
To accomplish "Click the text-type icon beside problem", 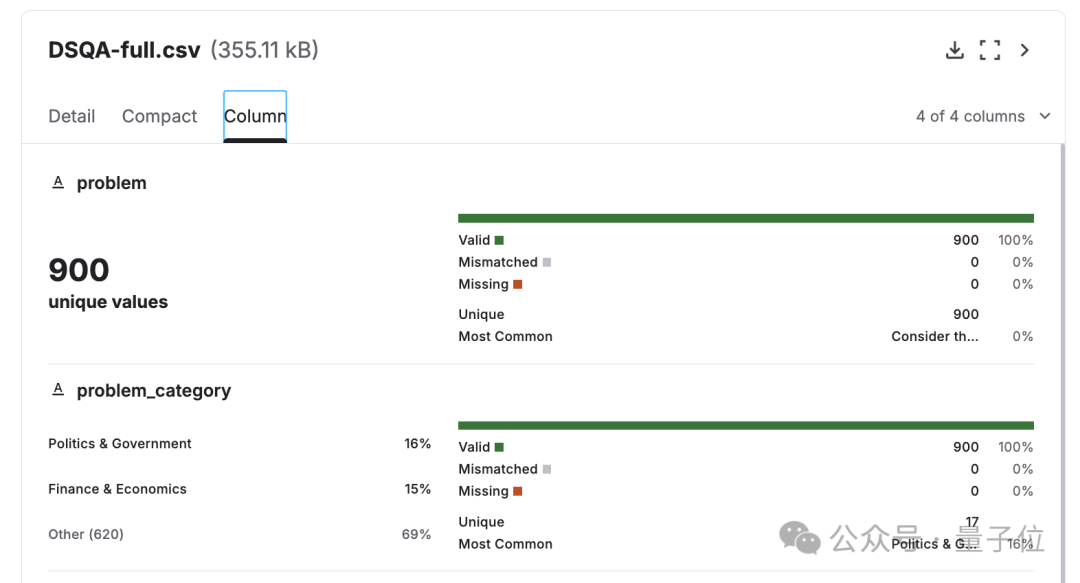I will (x=58, y=182).
